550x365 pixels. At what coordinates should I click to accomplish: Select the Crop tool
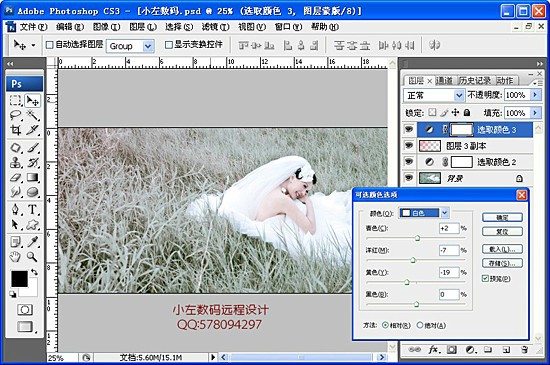(16, 130)
